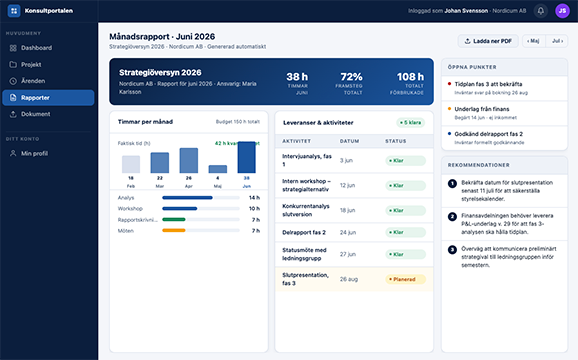Image resolution: width=578 pixels, height=360 pixels.
Task: Download the report with Ladda ner PDF
Action: (488, 41)
